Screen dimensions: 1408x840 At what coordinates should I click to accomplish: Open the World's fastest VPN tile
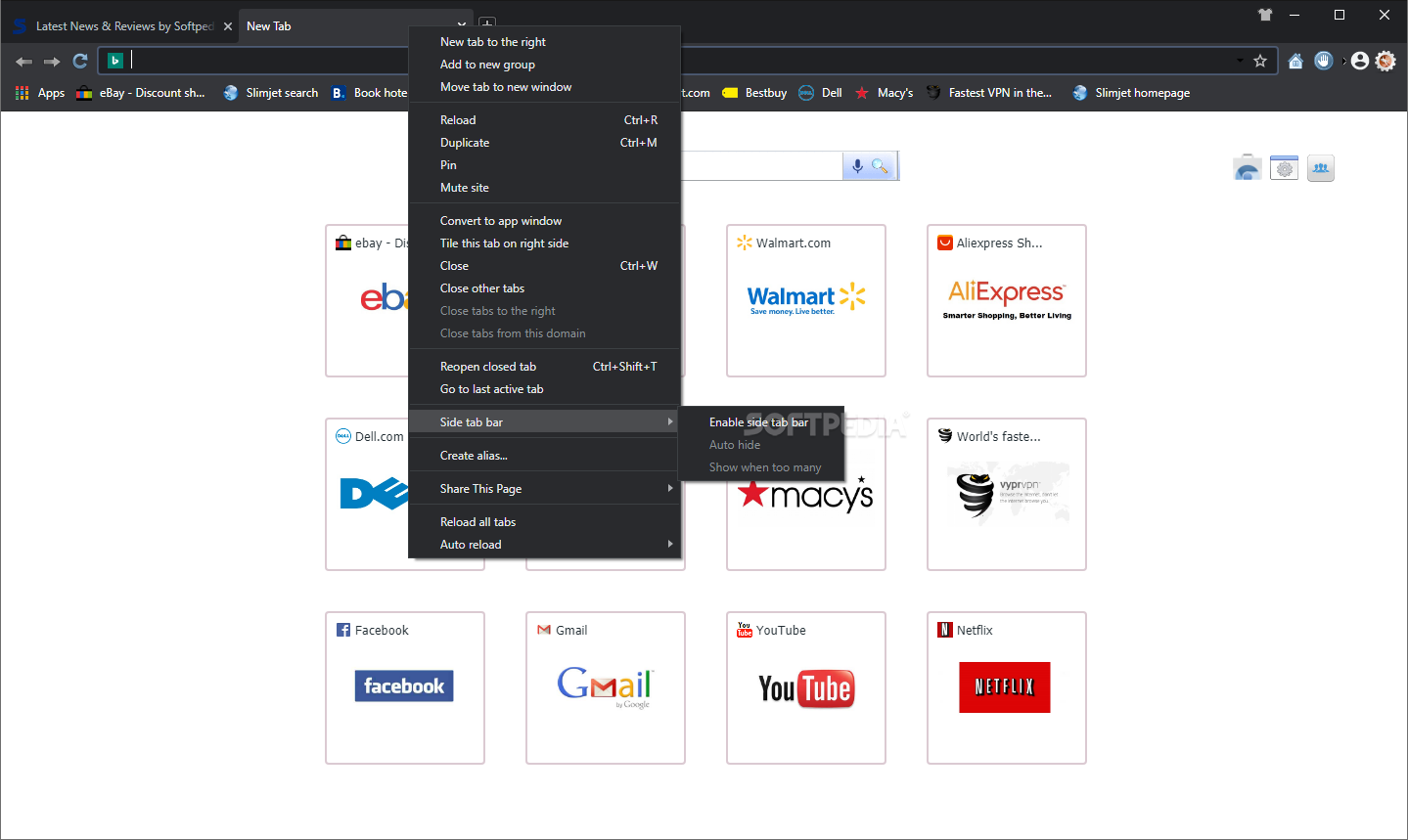(1007, 494)
